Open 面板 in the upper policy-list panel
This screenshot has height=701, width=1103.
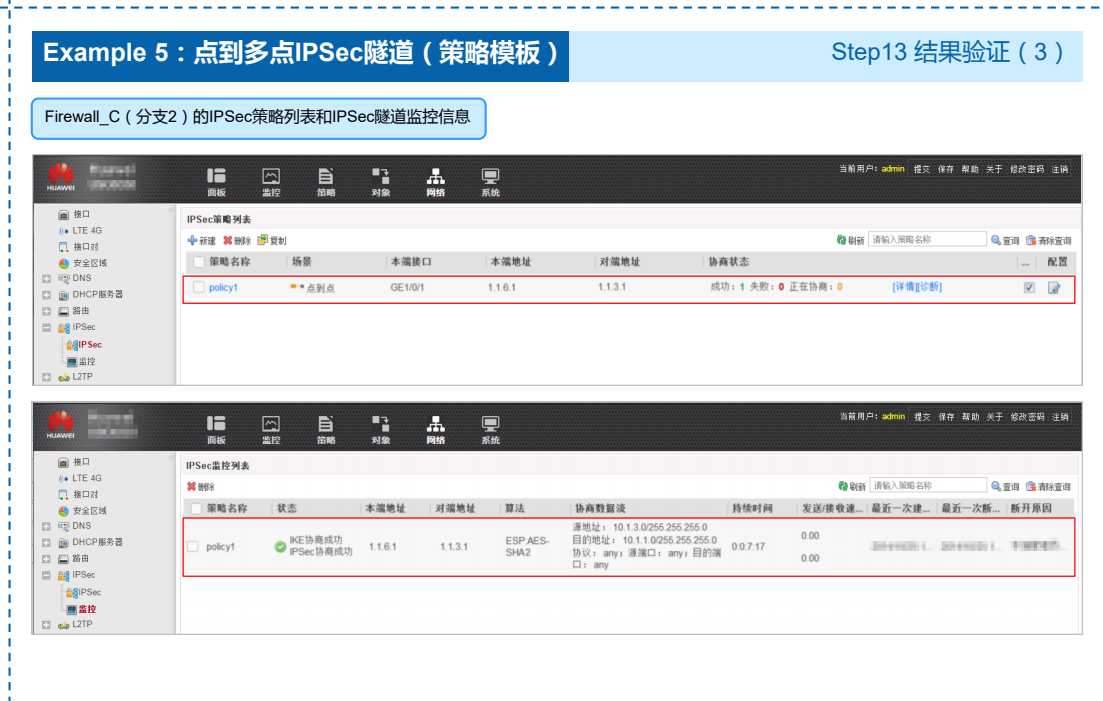point(216,182)
